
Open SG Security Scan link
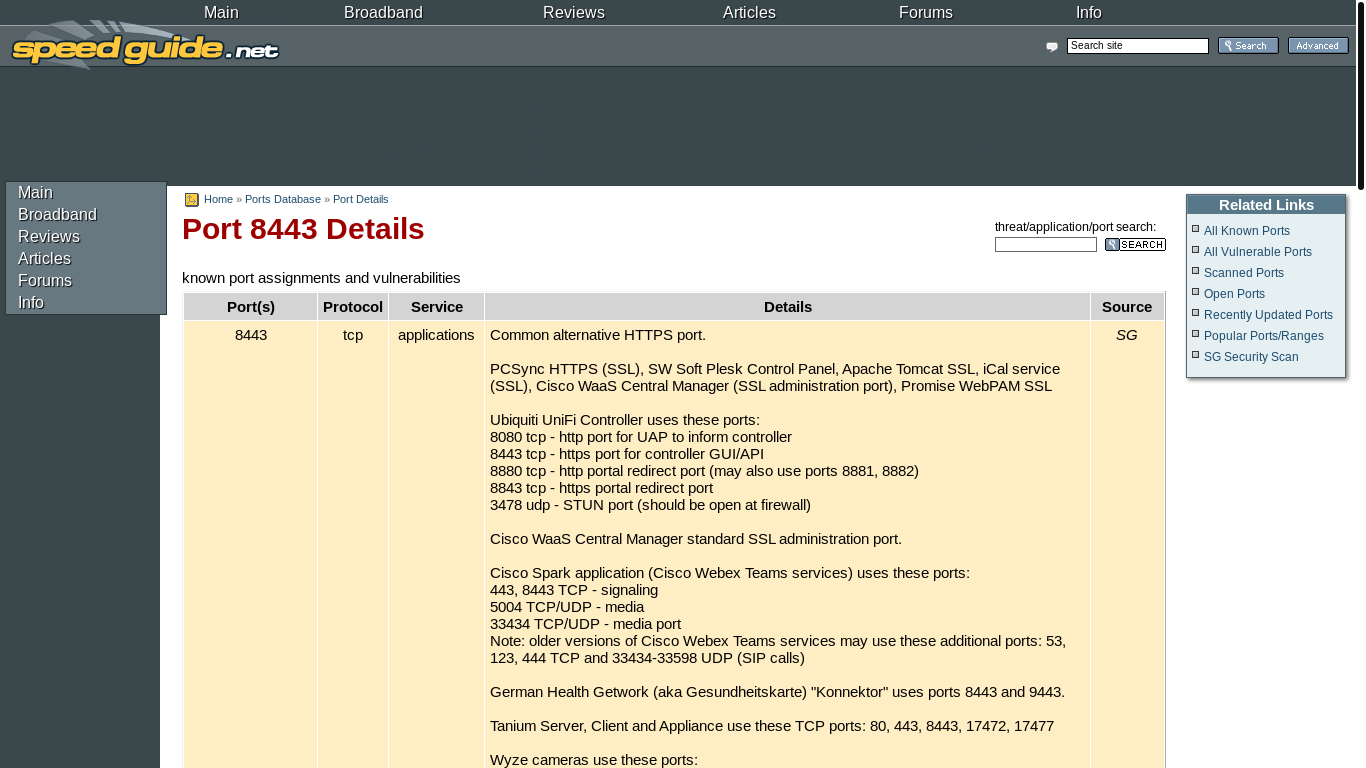click(x=1250, y=357)
